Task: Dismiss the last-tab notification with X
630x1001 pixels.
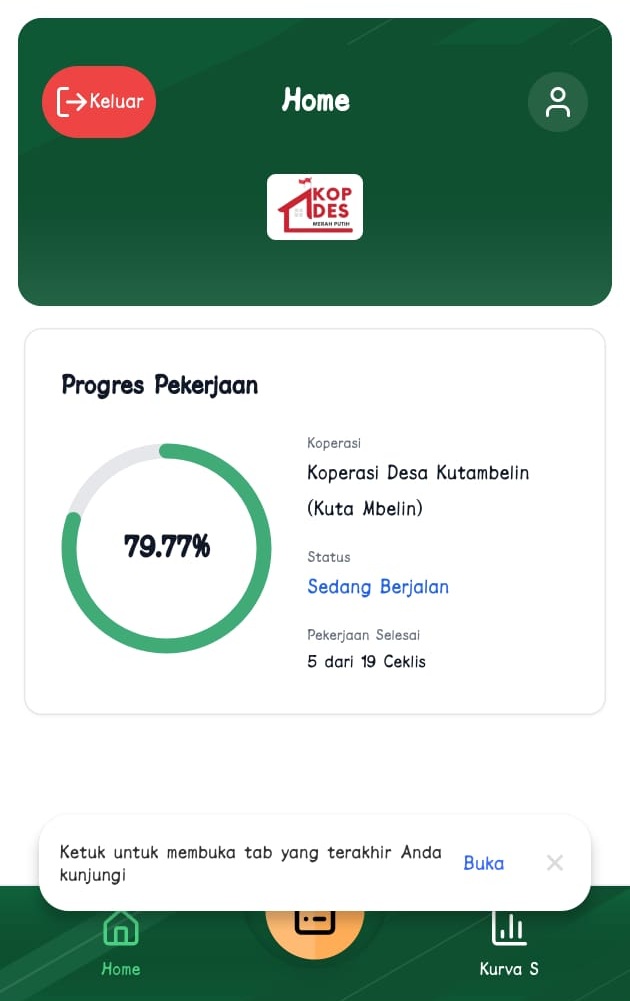Action: [x=555, y=863]
